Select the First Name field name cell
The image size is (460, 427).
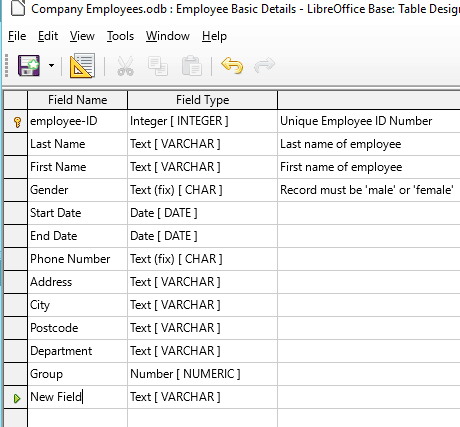(77, 167)
